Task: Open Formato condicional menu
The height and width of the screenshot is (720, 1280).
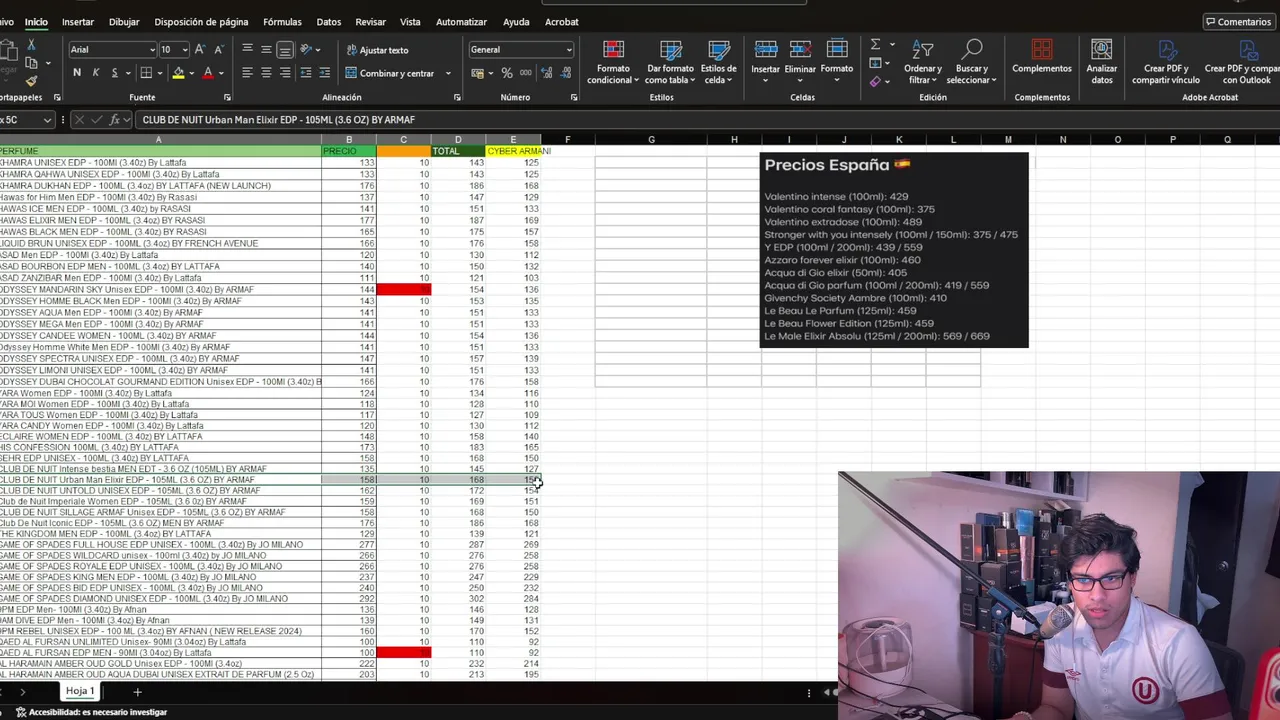Action: (x=613, y=62)
